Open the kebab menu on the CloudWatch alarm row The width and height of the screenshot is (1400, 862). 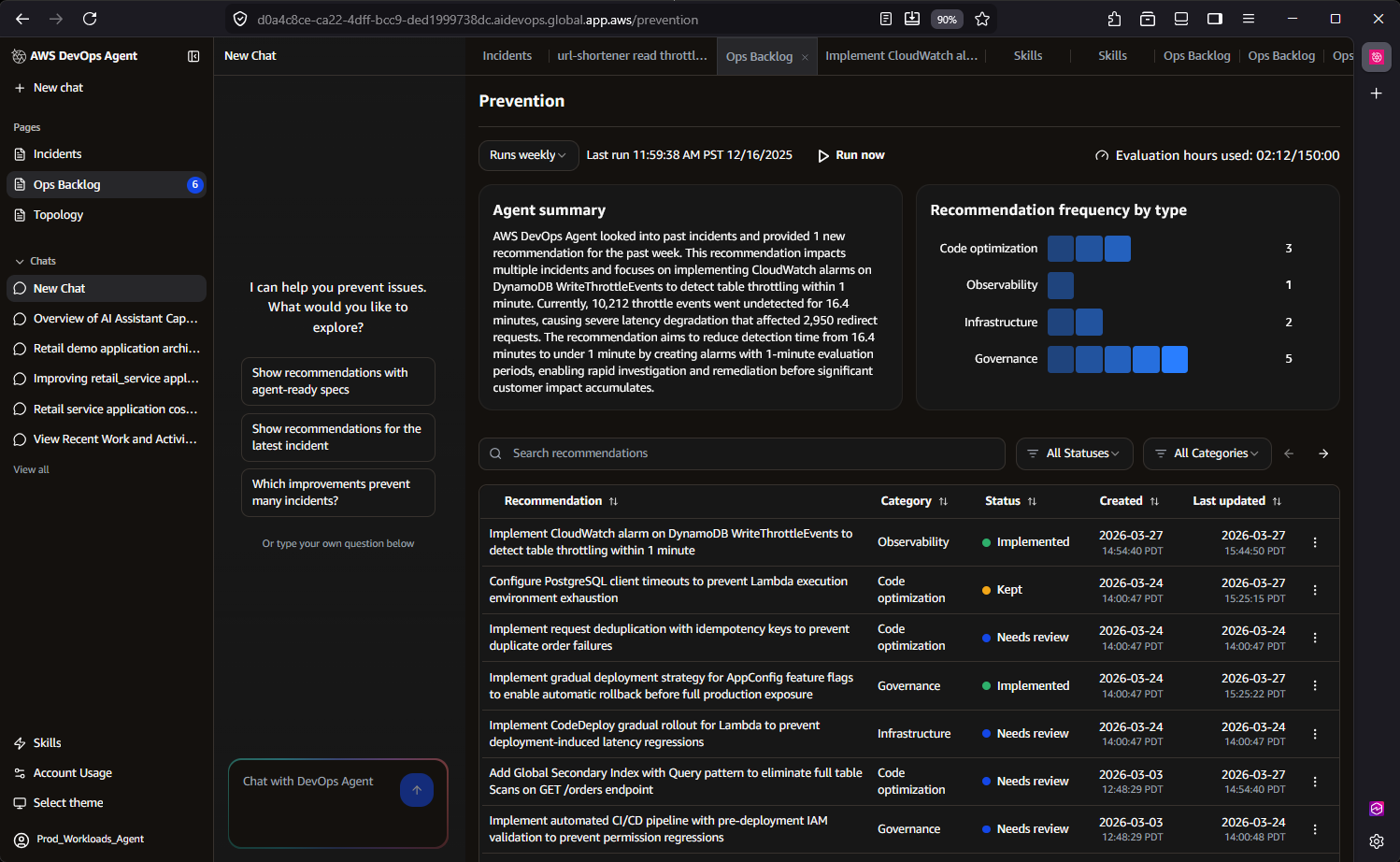tap(1315, 542)
